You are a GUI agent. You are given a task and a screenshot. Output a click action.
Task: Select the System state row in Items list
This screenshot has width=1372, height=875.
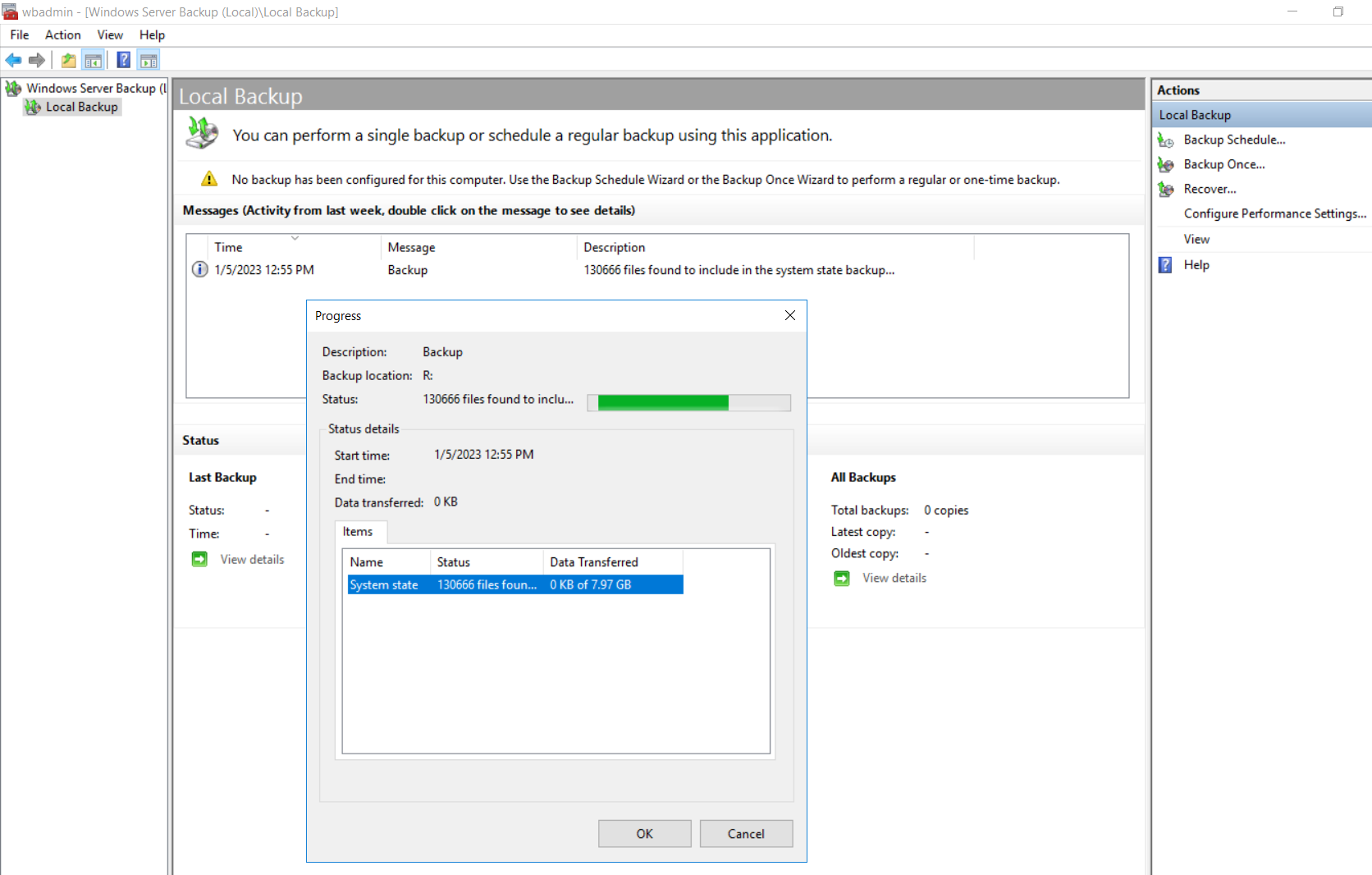383,584
